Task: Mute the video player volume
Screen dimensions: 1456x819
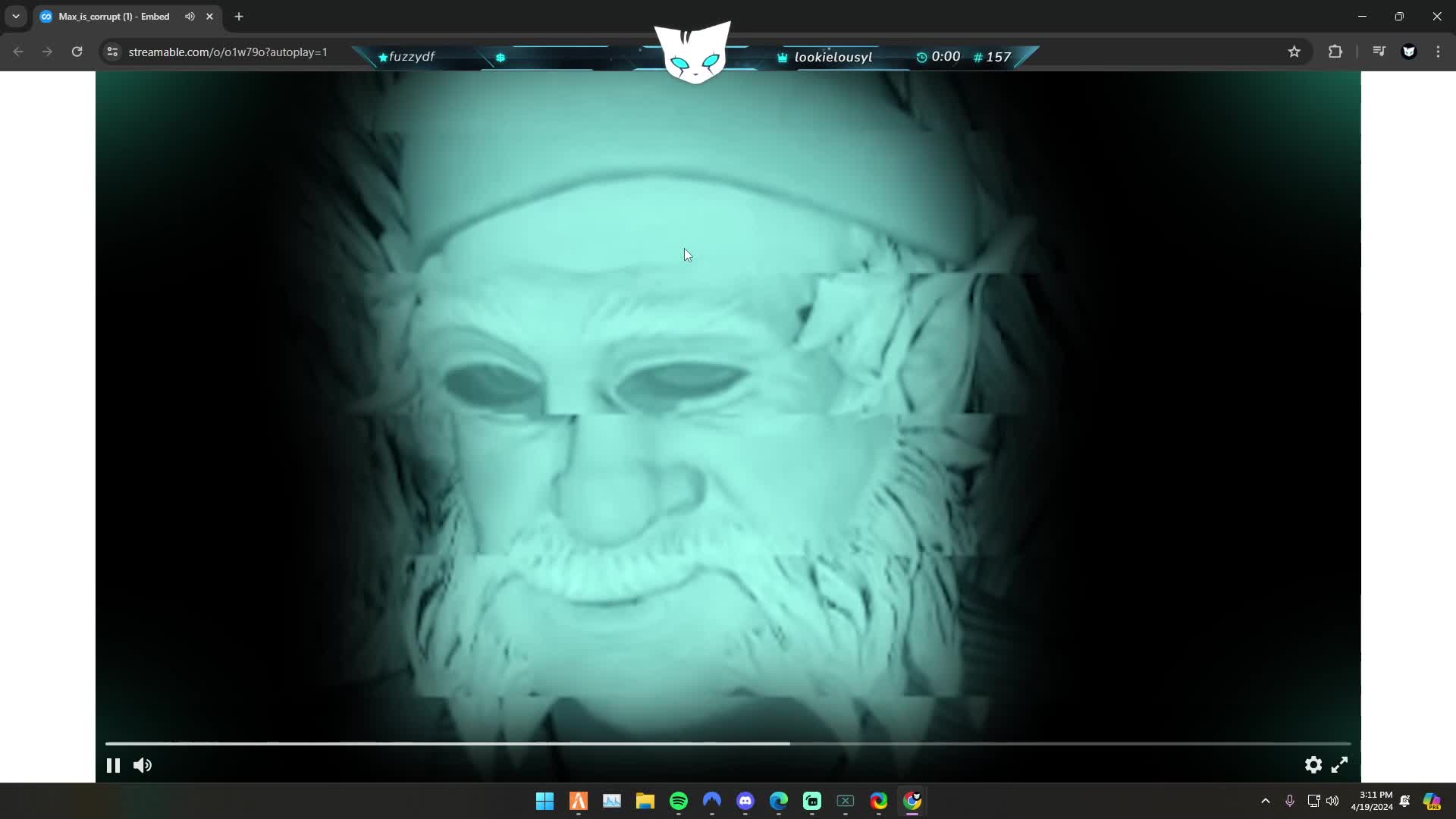Action: 143,765
